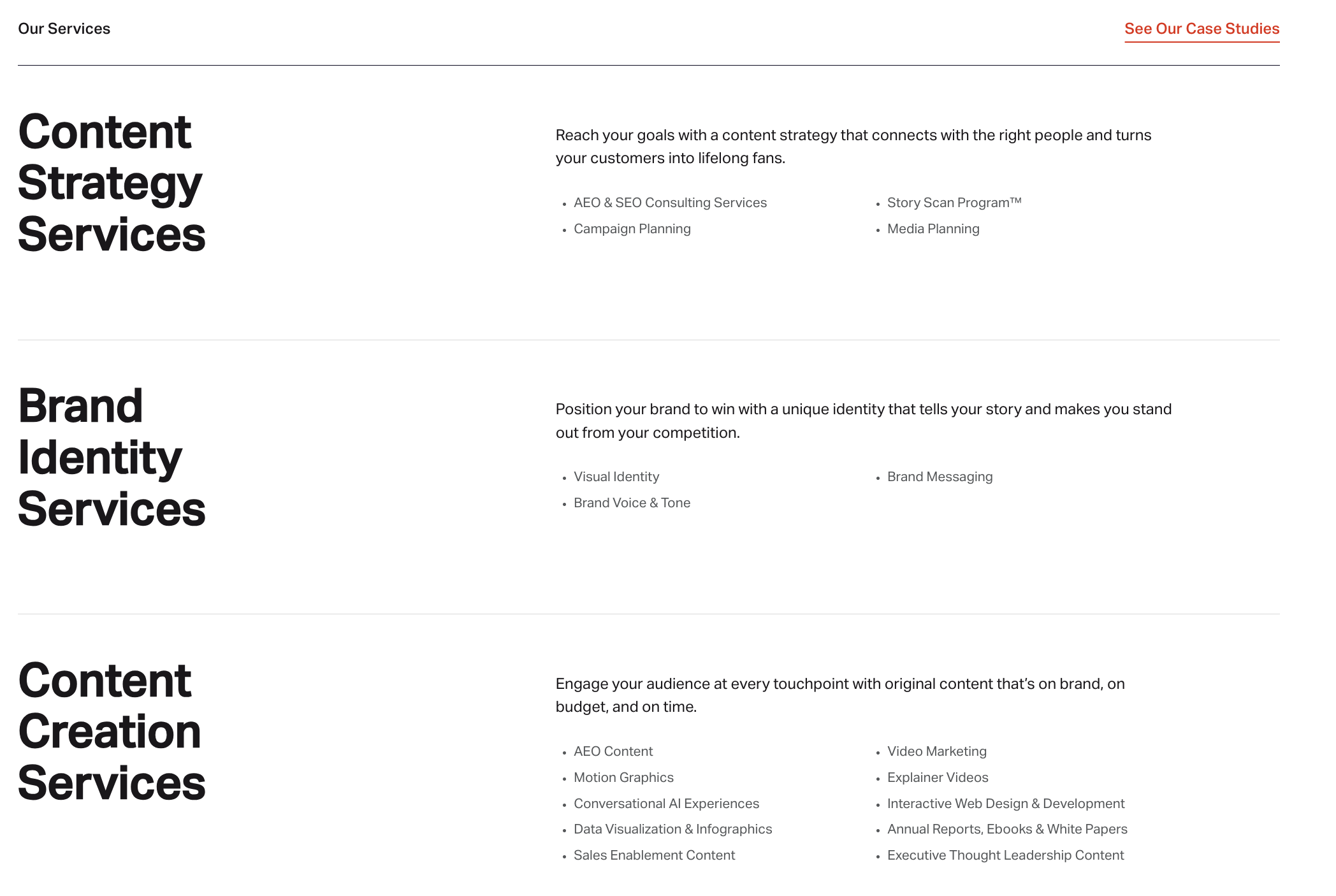Select the AEO Content link
This screenshot has width=1336, height=896.
[613, 751]
